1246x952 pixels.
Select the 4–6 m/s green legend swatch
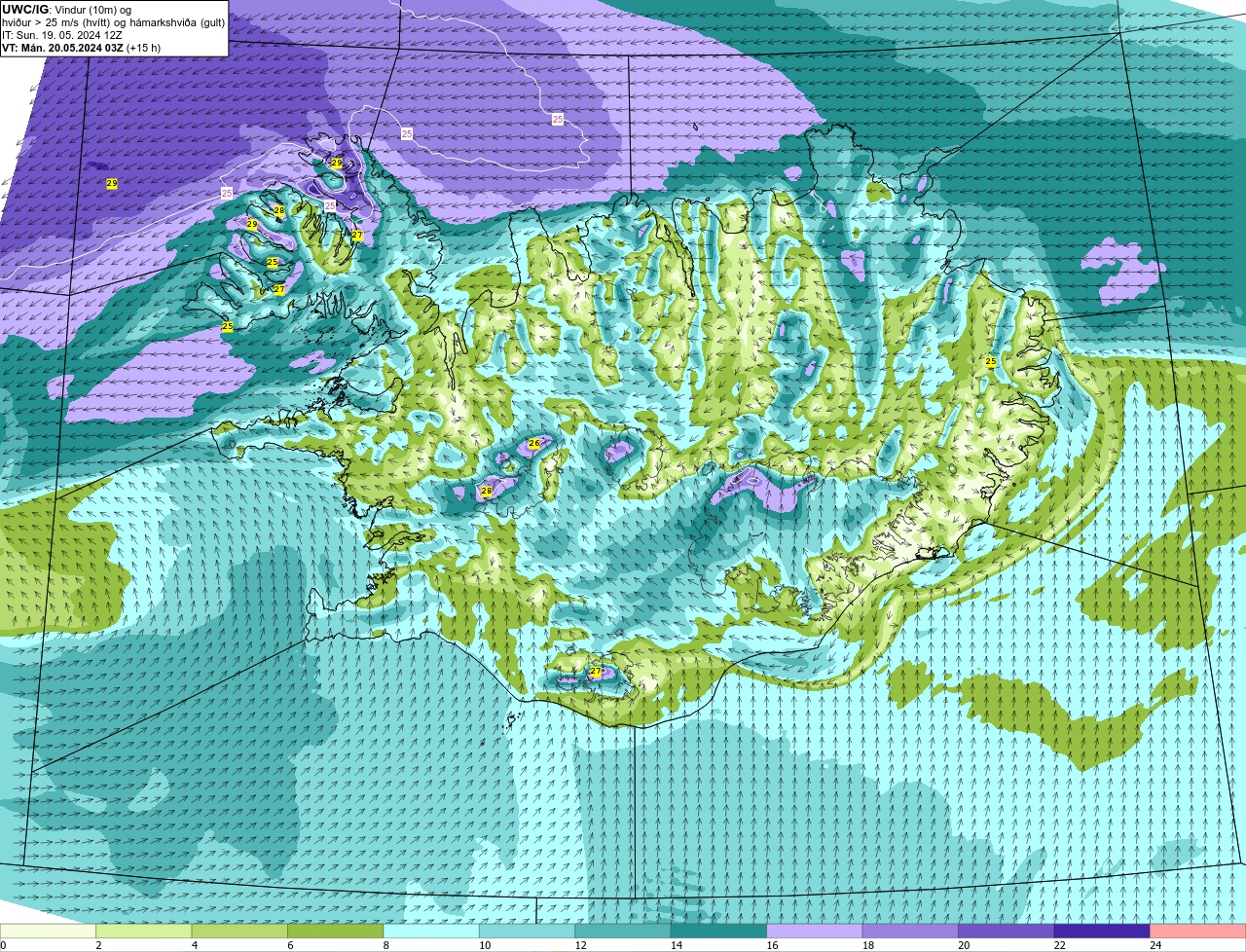239,931
